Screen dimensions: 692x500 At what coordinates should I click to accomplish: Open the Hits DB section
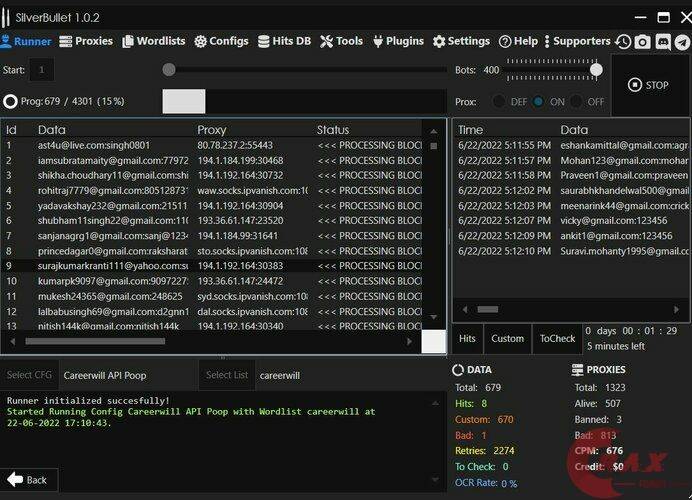coord(284,42)
